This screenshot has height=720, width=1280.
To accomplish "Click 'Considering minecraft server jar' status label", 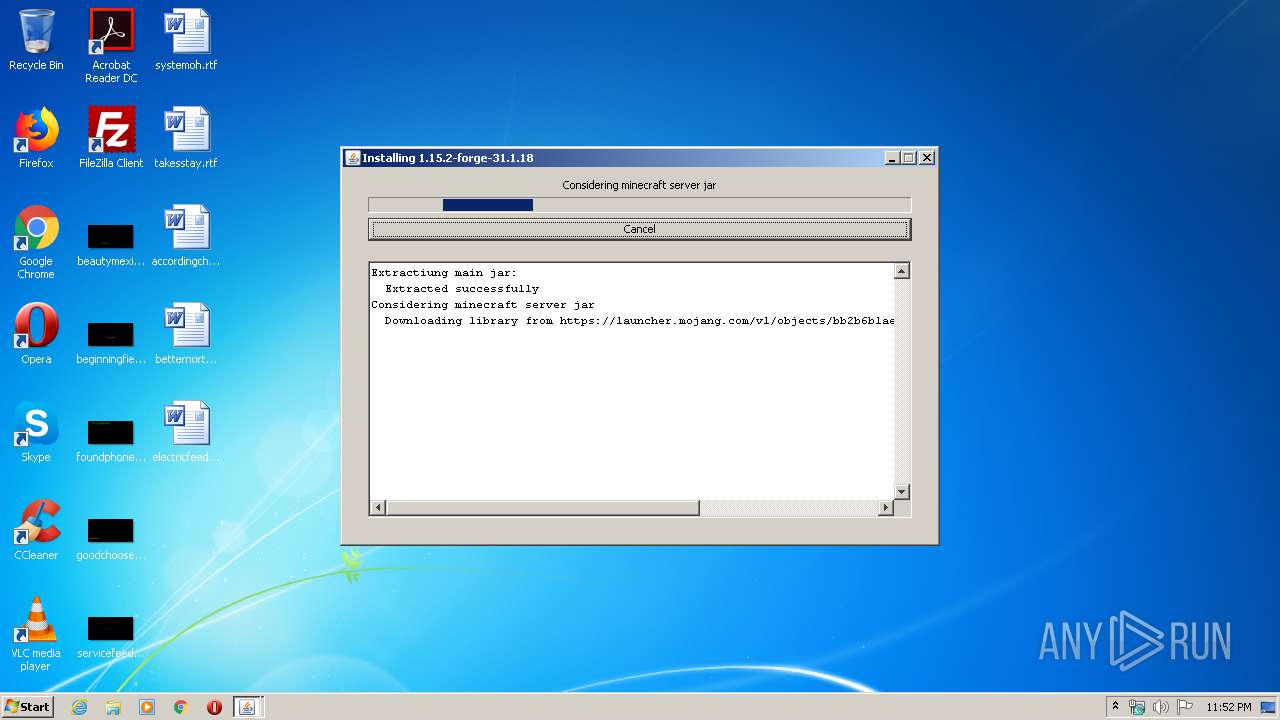I will [639, 185].
